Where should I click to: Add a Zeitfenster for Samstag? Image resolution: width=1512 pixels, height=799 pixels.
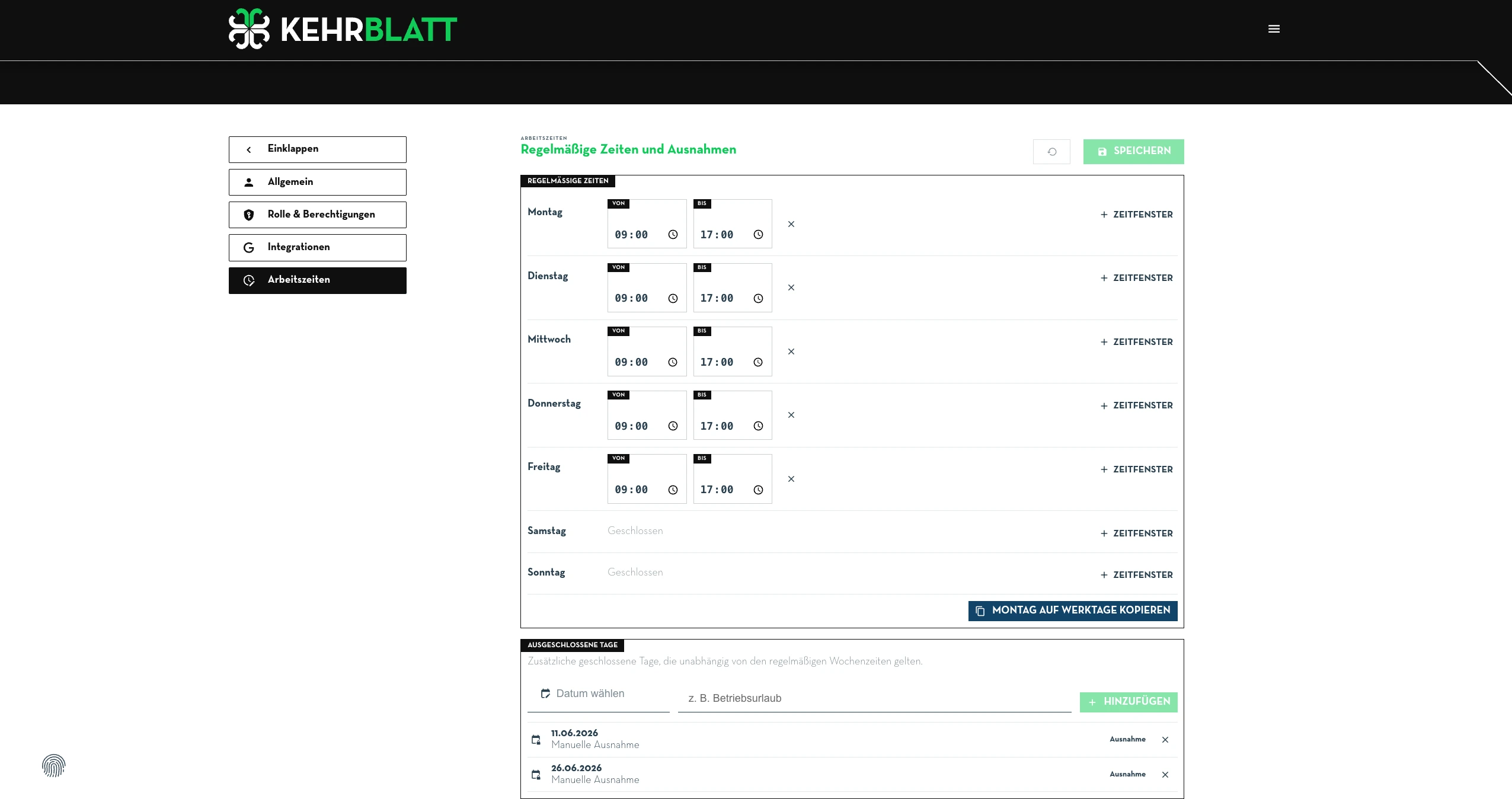[x=1136, y=533]
